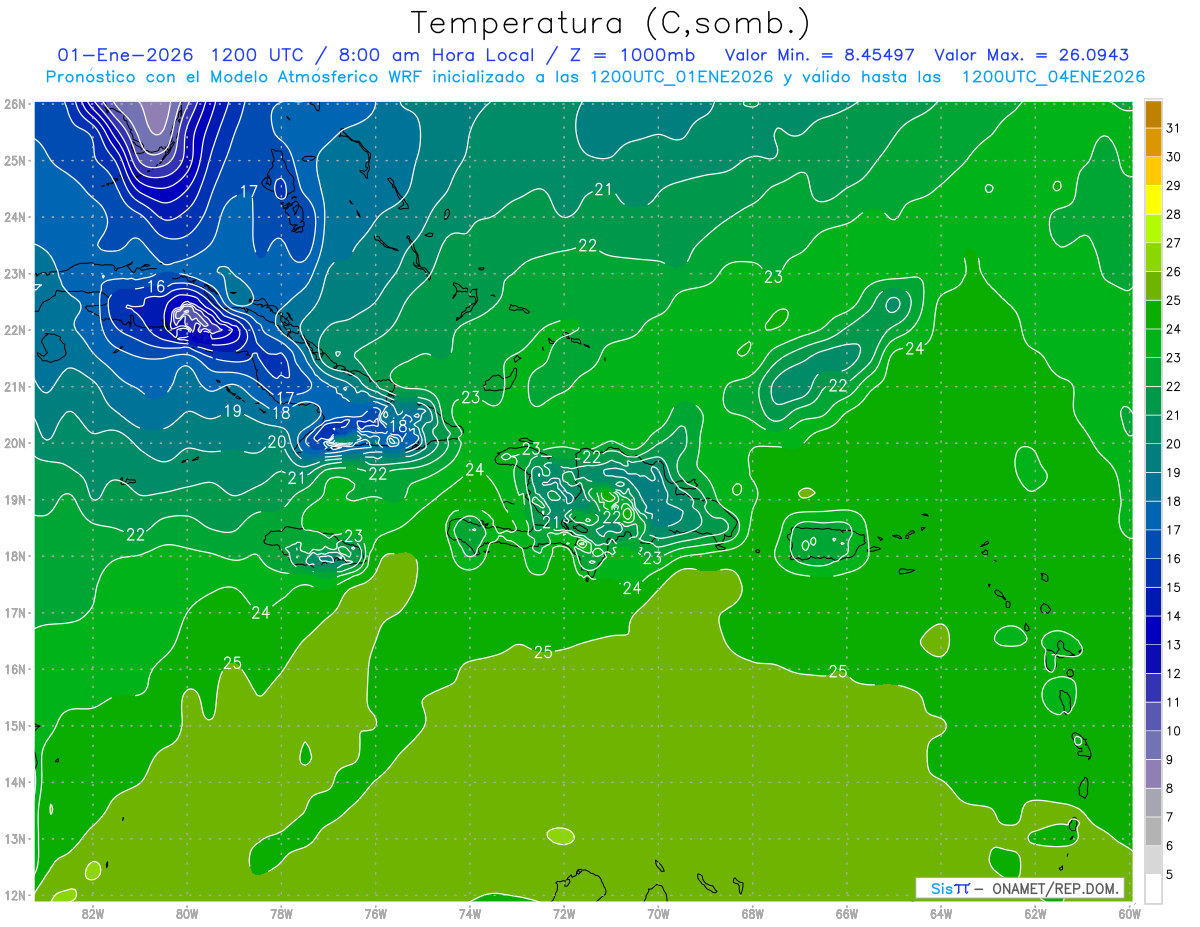Click the "19N" latitude axis label
1200x927 pixels.
tap(14, 499)
